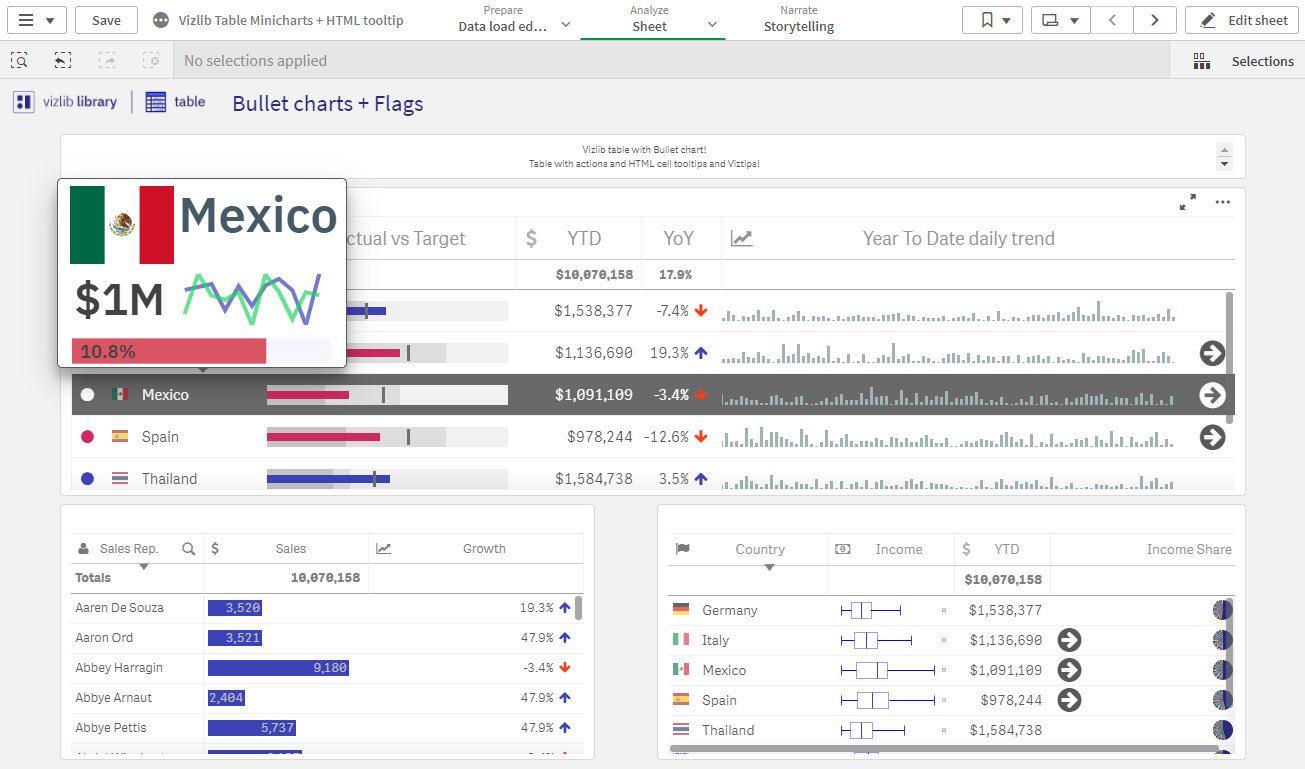Open smart search with the magnifier icon
This screenshot has width=1305, height=769.
(19, 60)
